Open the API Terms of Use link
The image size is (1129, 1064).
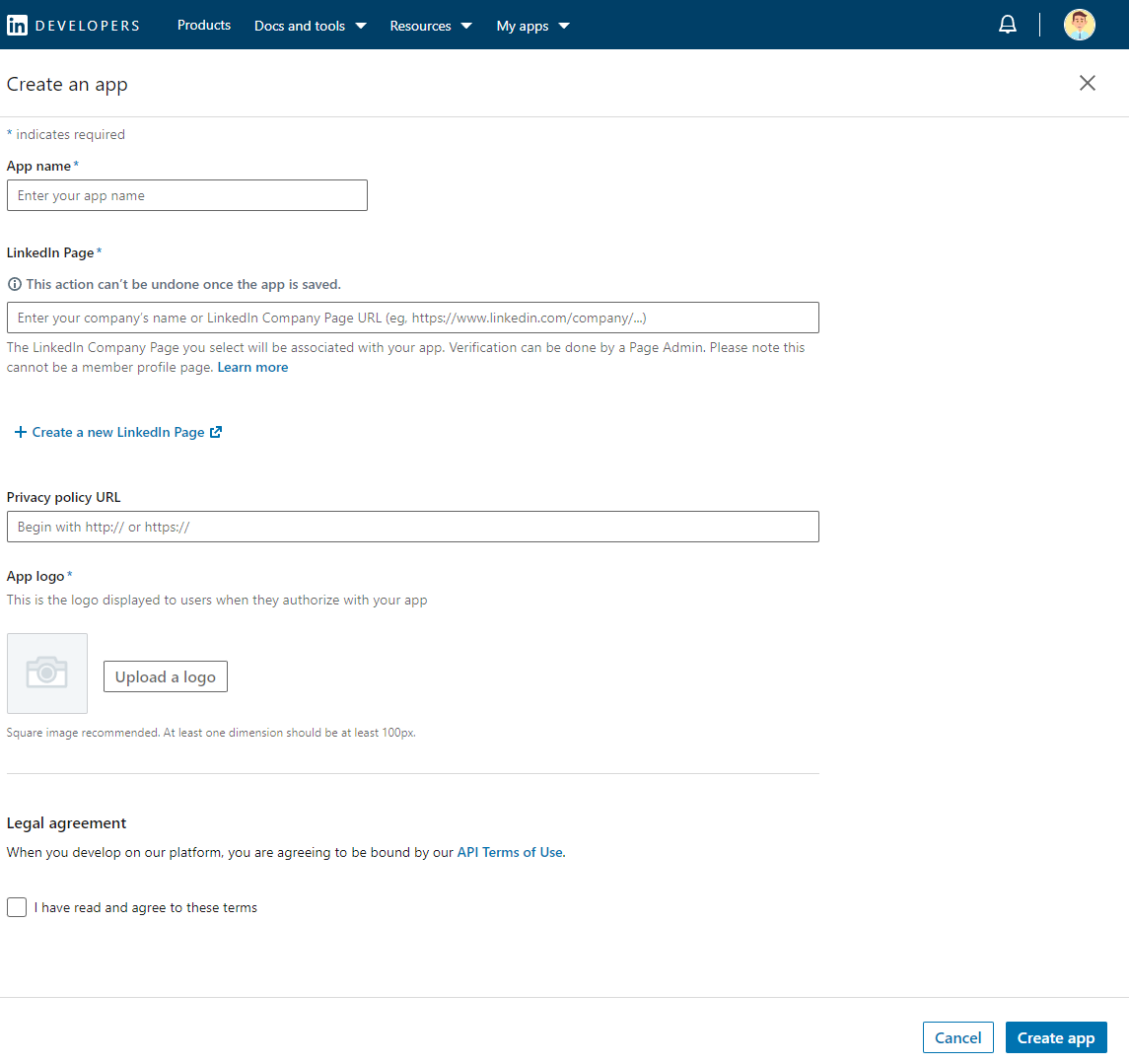[x=510, y=852]
